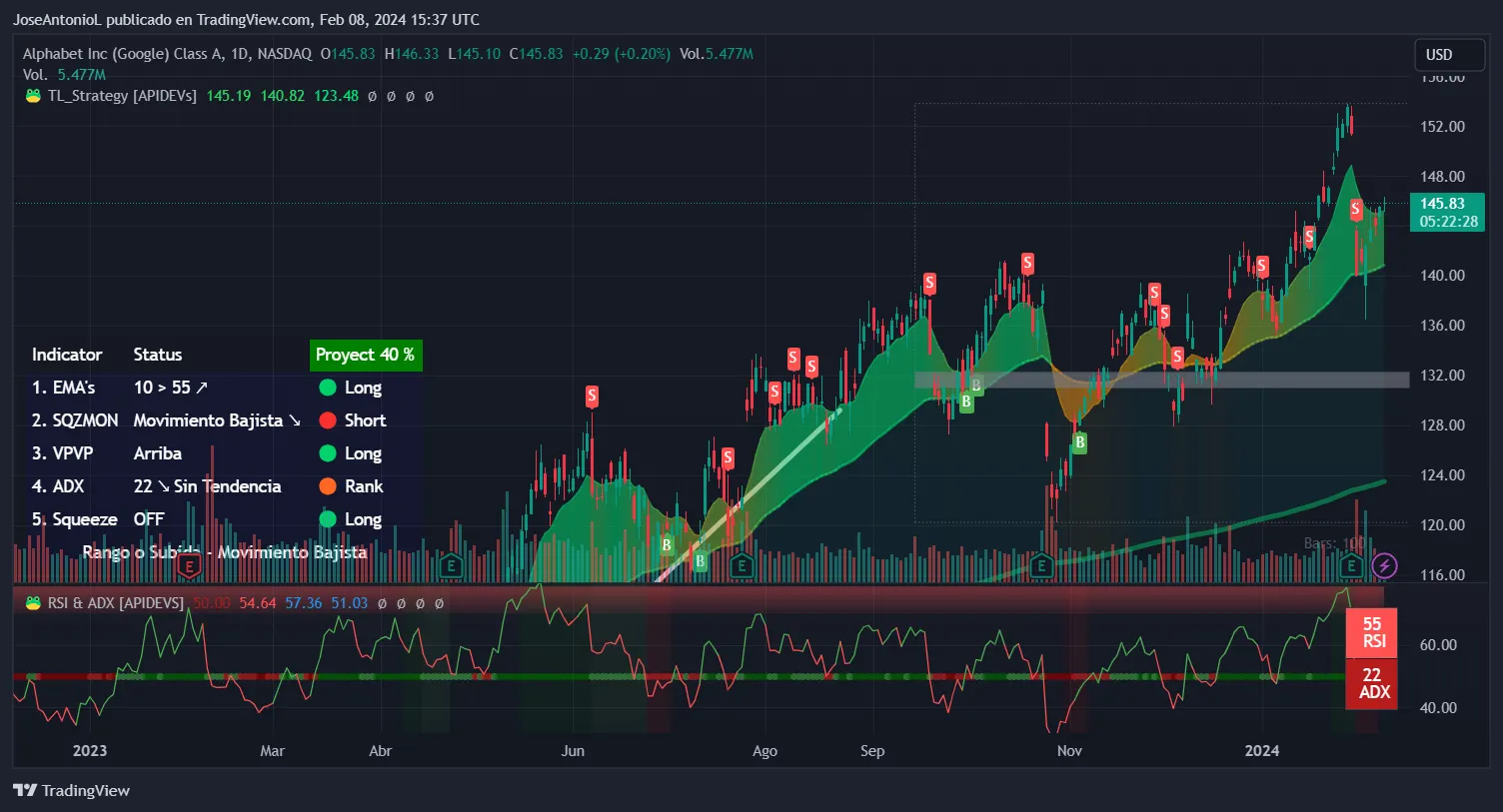Click the purple lightning bolt icon
This screenshot has width=1503, height=812.
[x=1384, y=566]
